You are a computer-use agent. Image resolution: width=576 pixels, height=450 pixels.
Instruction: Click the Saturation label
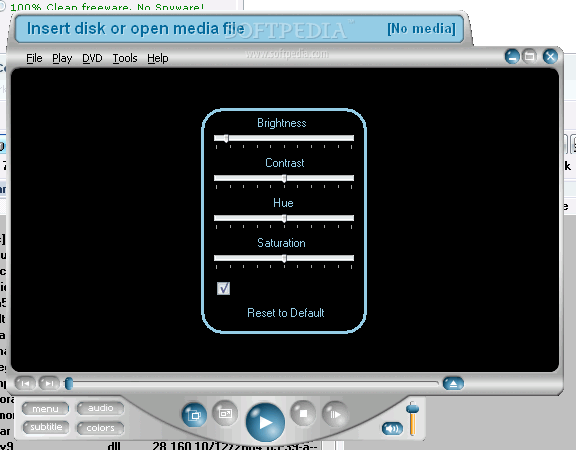click(281, 243)
